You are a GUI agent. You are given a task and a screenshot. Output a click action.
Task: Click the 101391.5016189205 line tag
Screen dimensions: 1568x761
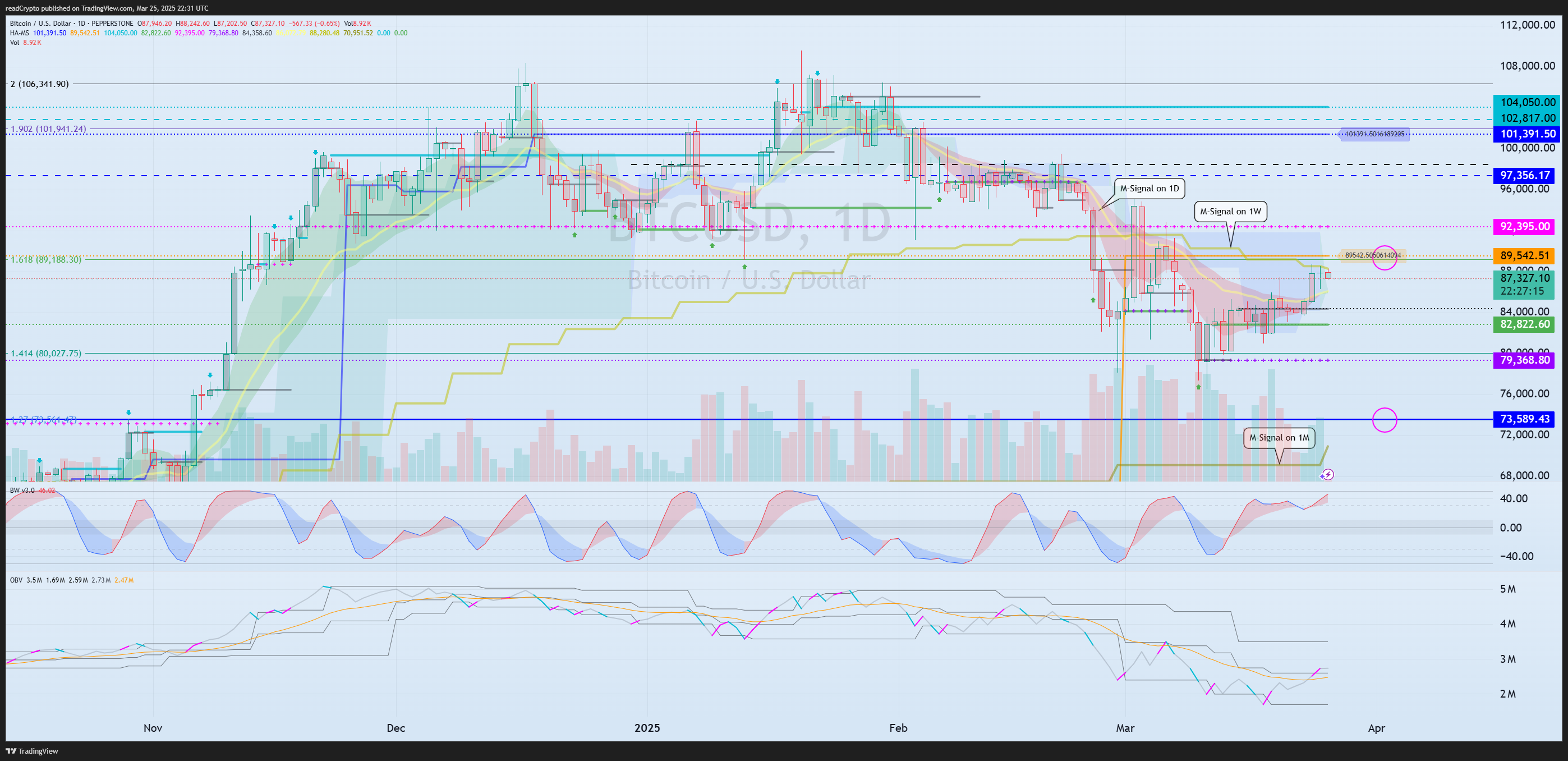(1374, 134)
